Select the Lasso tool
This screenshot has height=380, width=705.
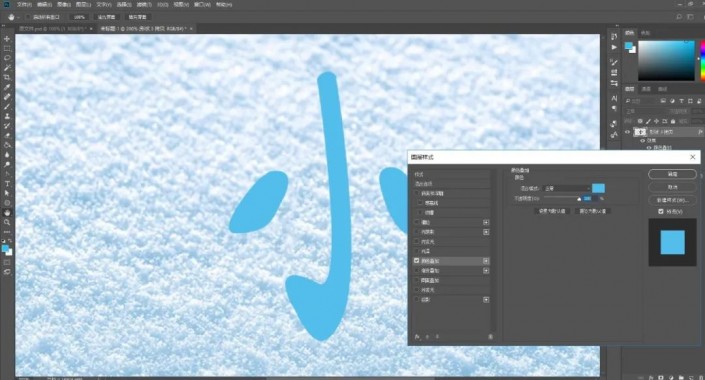click(x=7, y=58)
